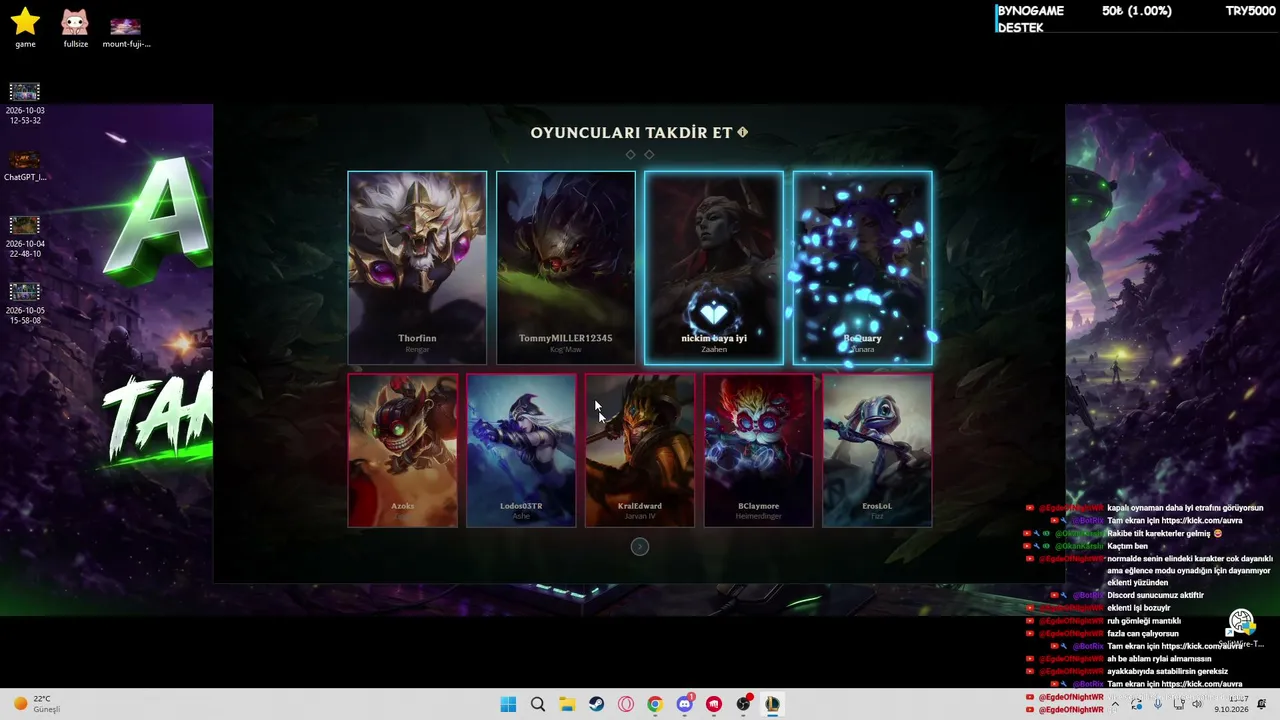The image size is (1280, 720).
Task: Open Discord from the taskbar
Action: [685, 704]
